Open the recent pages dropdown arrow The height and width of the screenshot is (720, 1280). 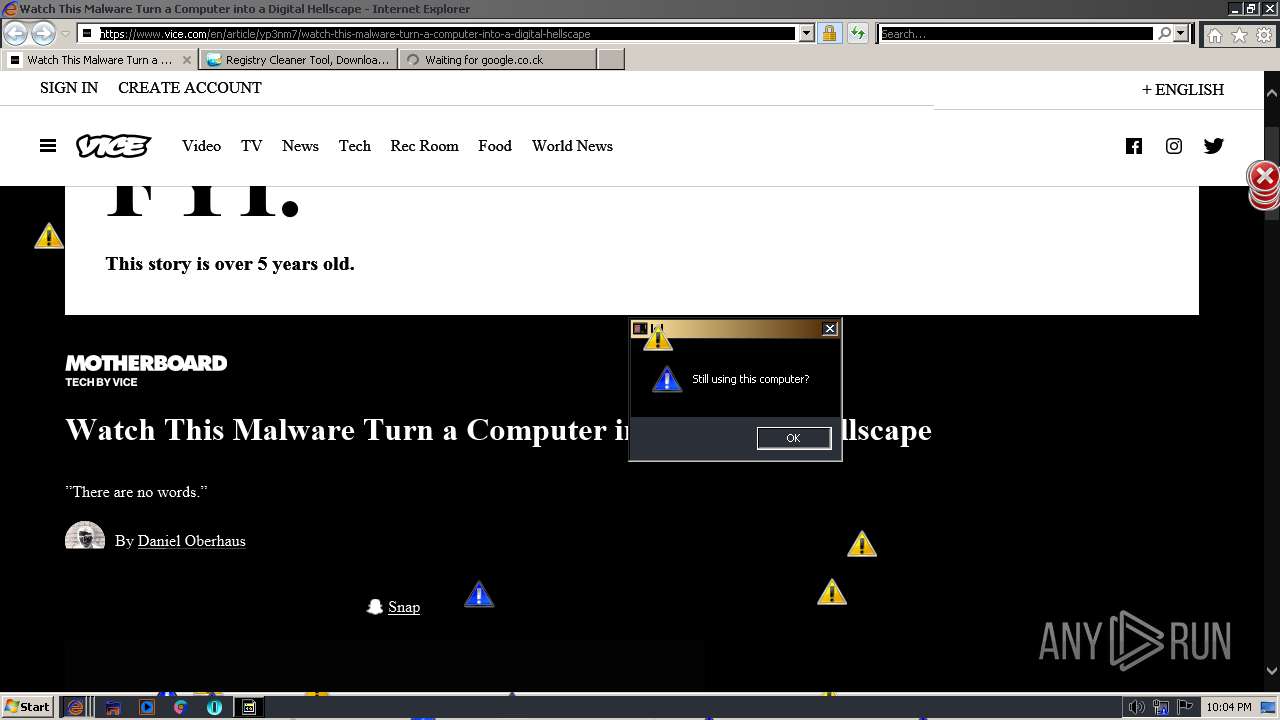click(66, 34)
